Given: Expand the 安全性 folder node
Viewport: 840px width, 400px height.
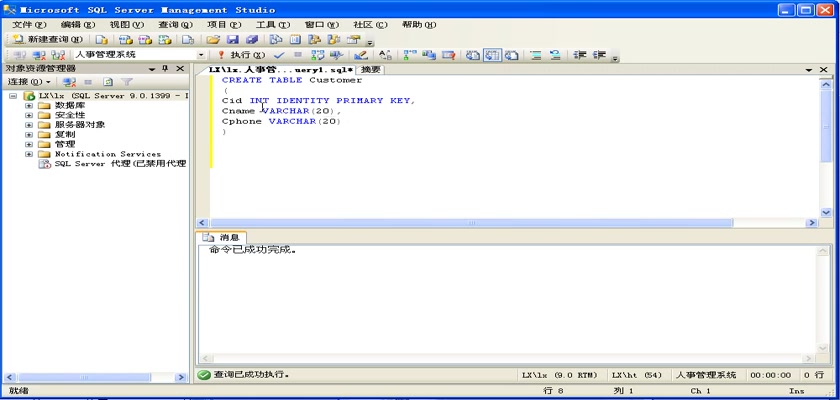Looking at the screenshot, I should [x=29, y=115].
